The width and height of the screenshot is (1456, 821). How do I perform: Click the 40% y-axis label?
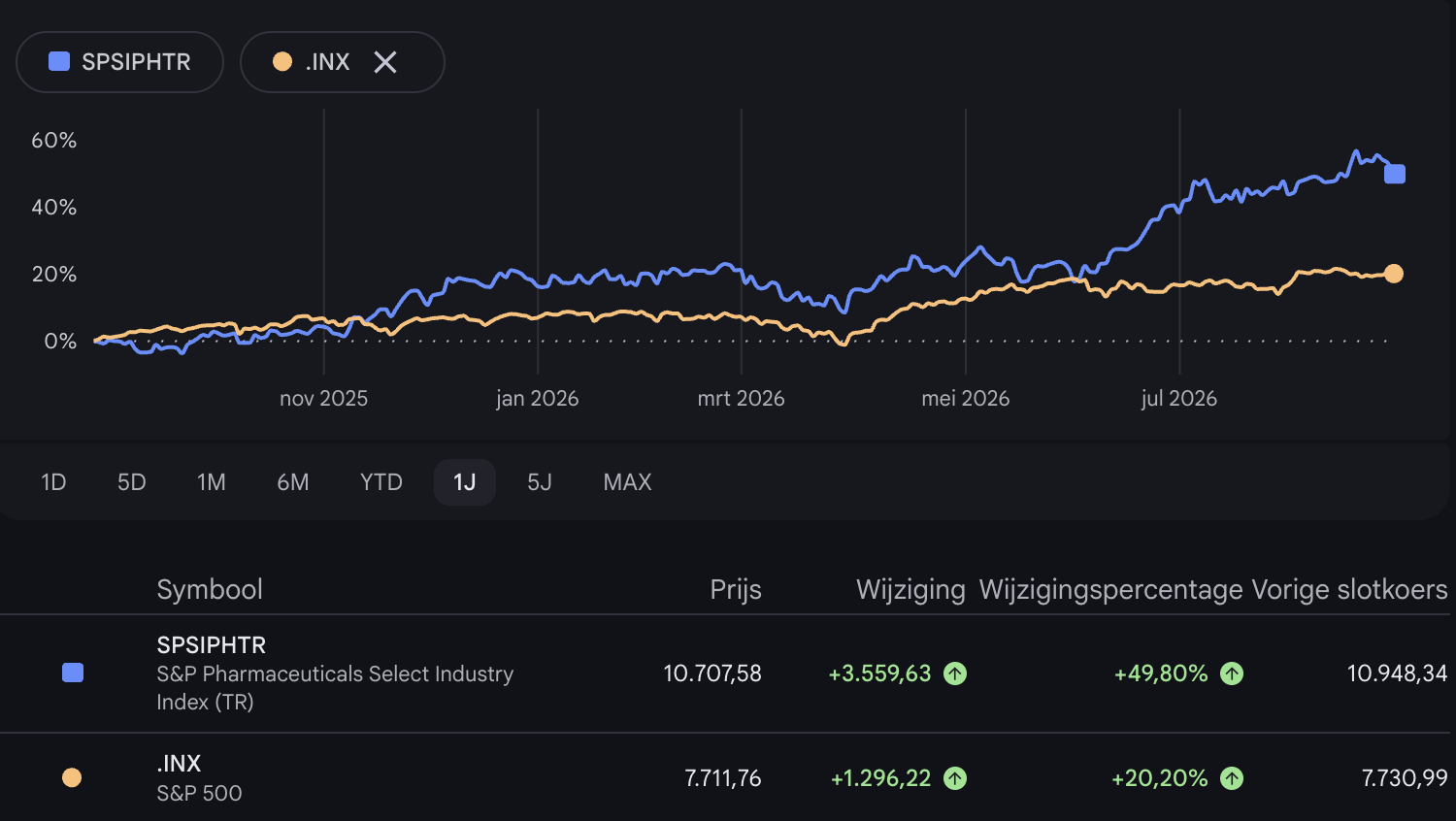53,207
